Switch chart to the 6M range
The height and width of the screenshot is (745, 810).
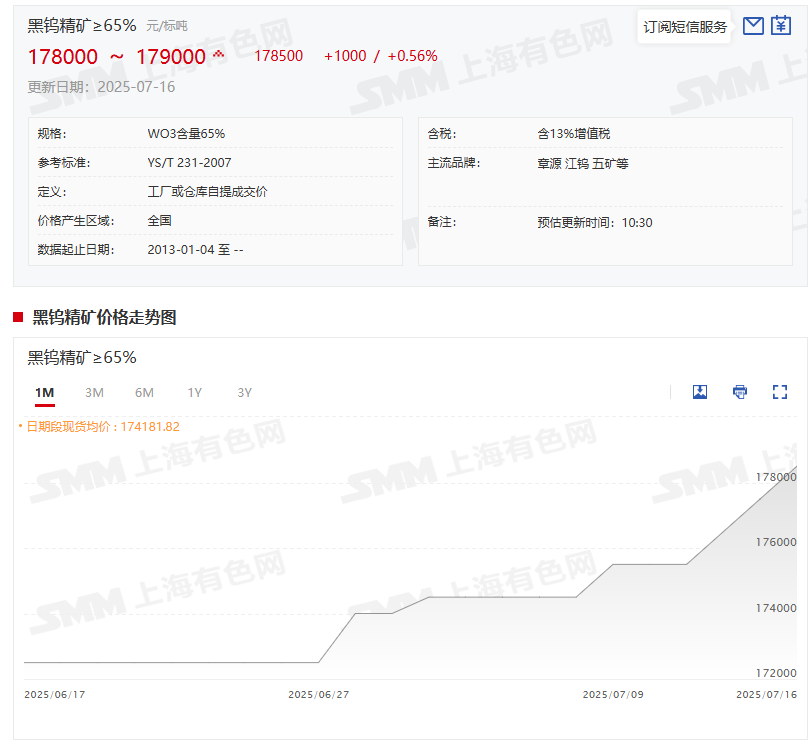click(144, 393)
